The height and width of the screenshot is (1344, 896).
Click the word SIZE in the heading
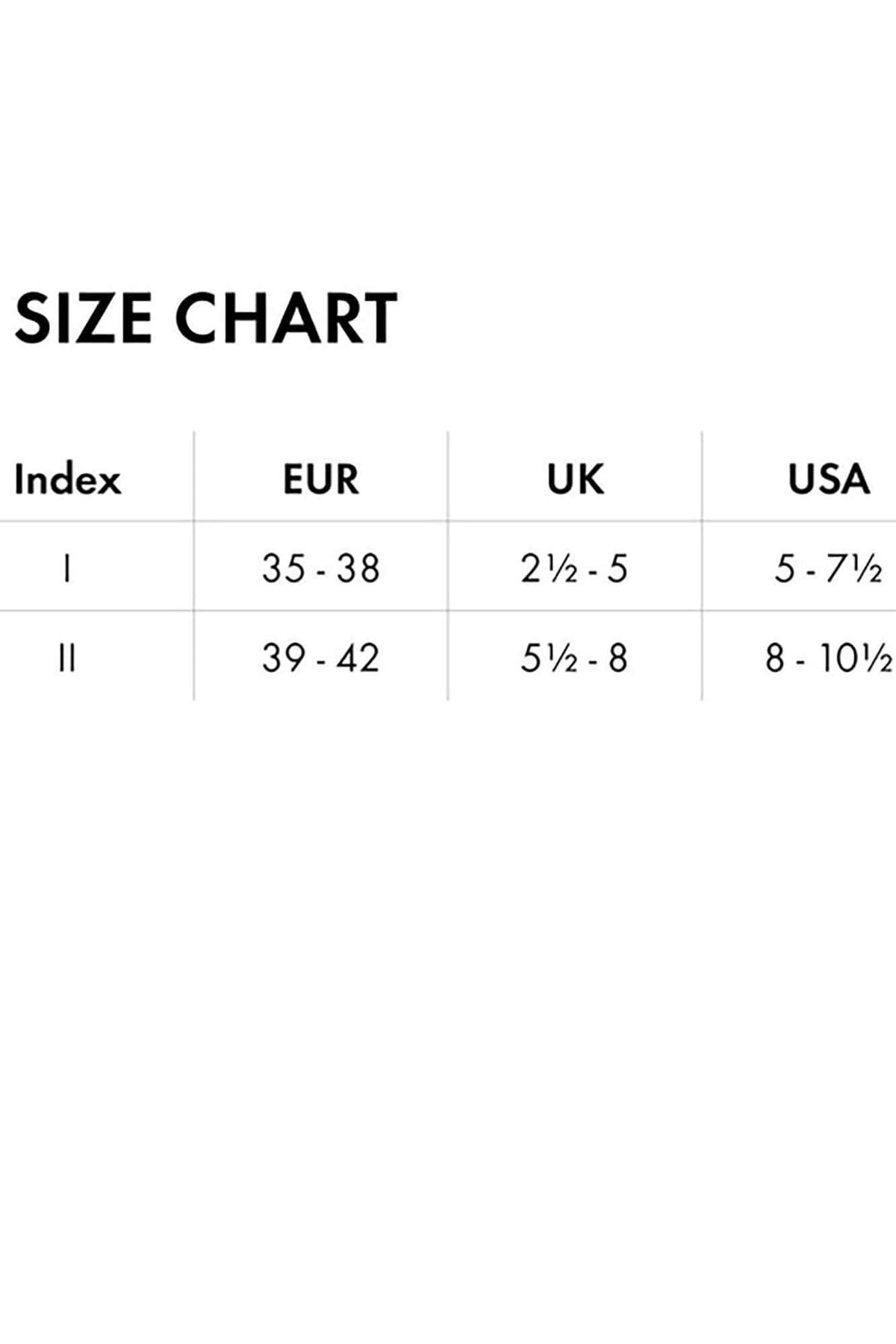coord(83,318)
